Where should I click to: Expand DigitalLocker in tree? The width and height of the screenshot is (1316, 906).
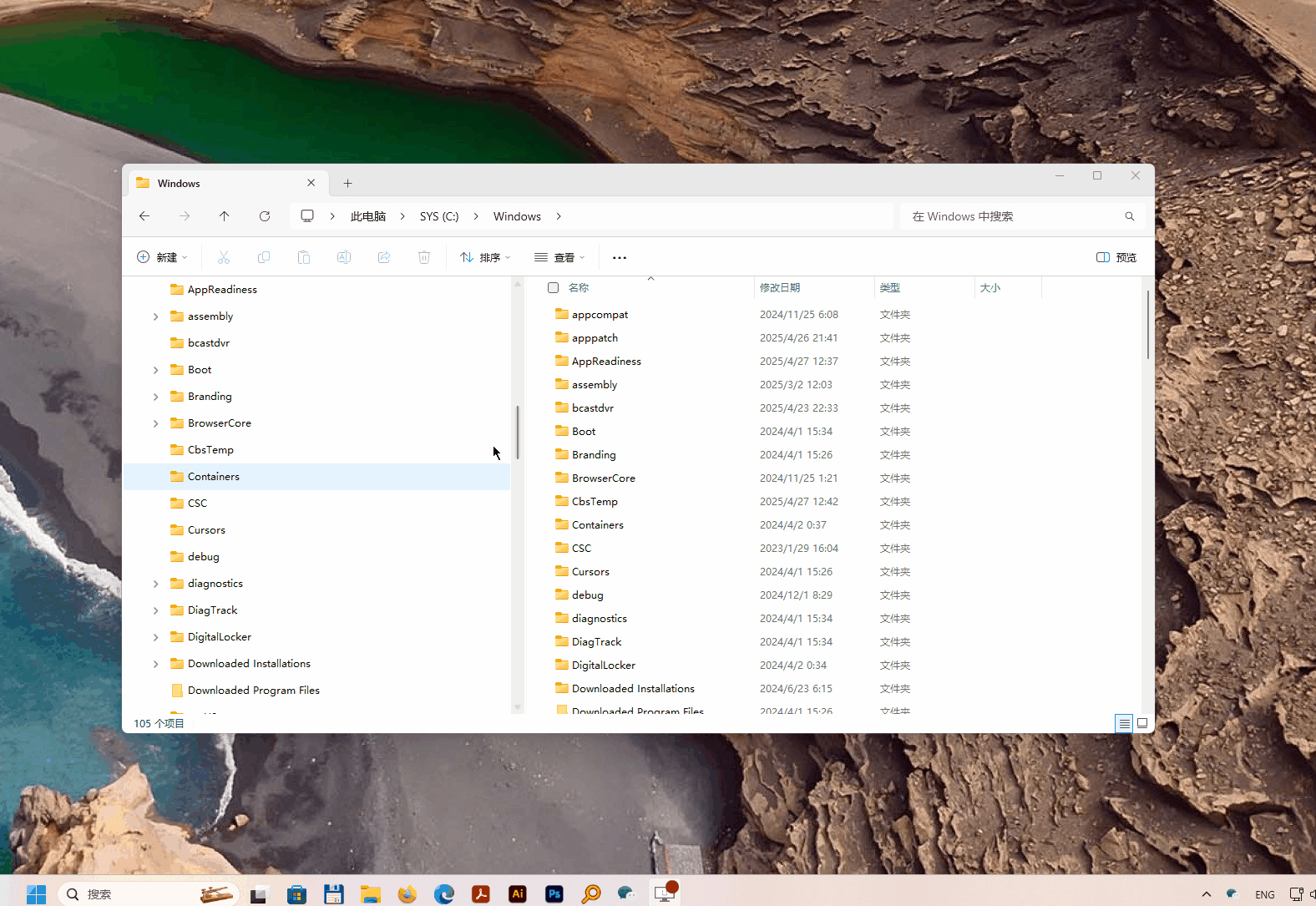[156, 637]
